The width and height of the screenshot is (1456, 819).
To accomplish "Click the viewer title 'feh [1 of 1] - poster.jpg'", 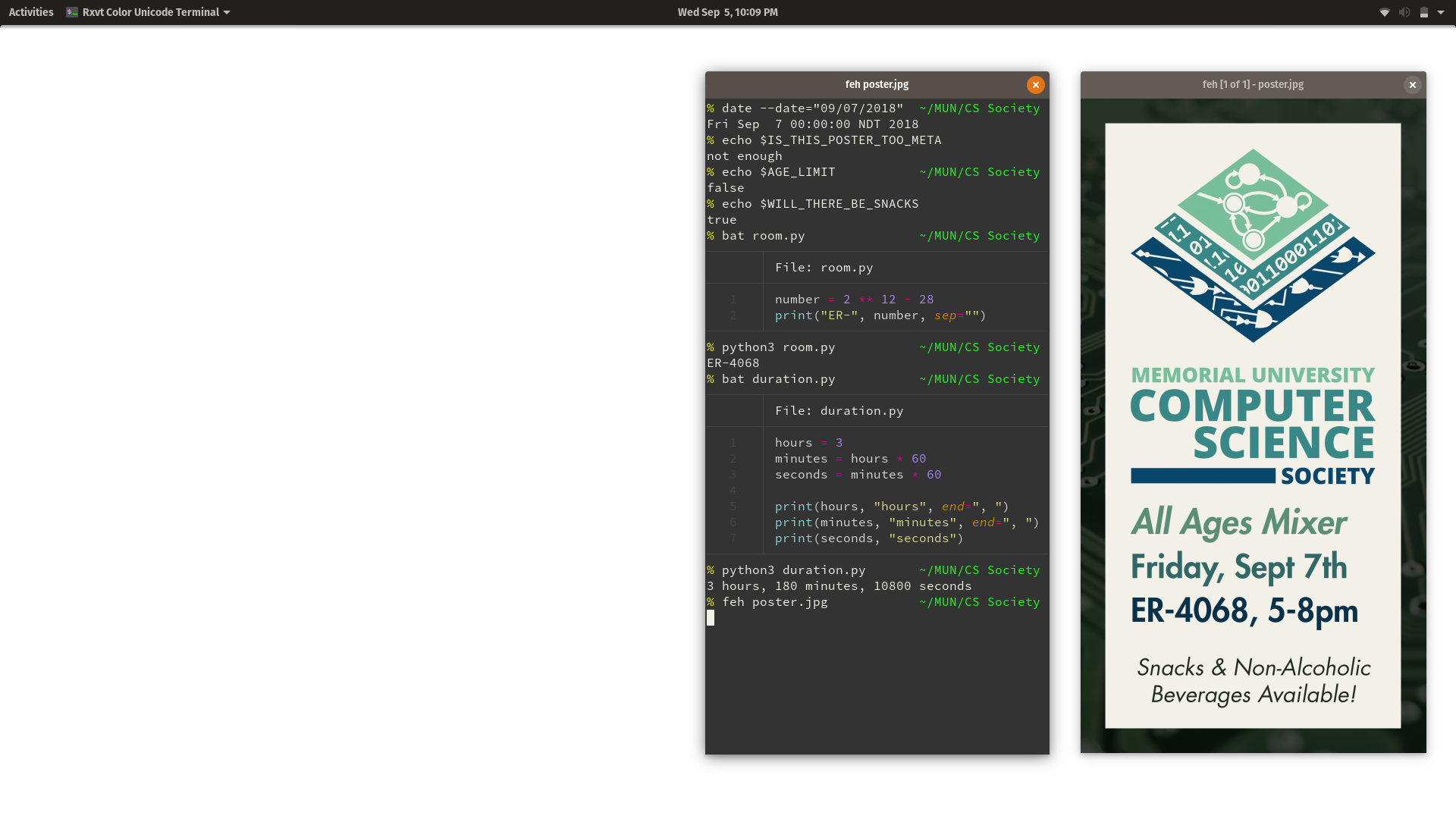I will click(1253, 84).
